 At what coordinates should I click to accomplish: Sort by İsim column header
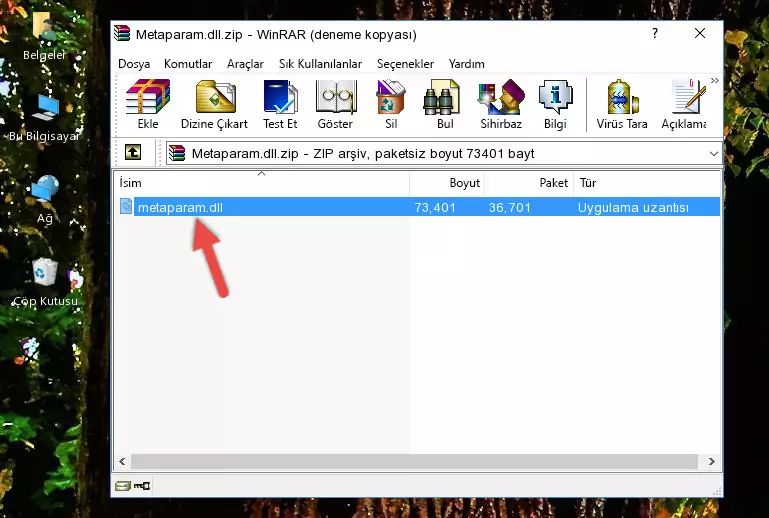click(x=262, y=182)
